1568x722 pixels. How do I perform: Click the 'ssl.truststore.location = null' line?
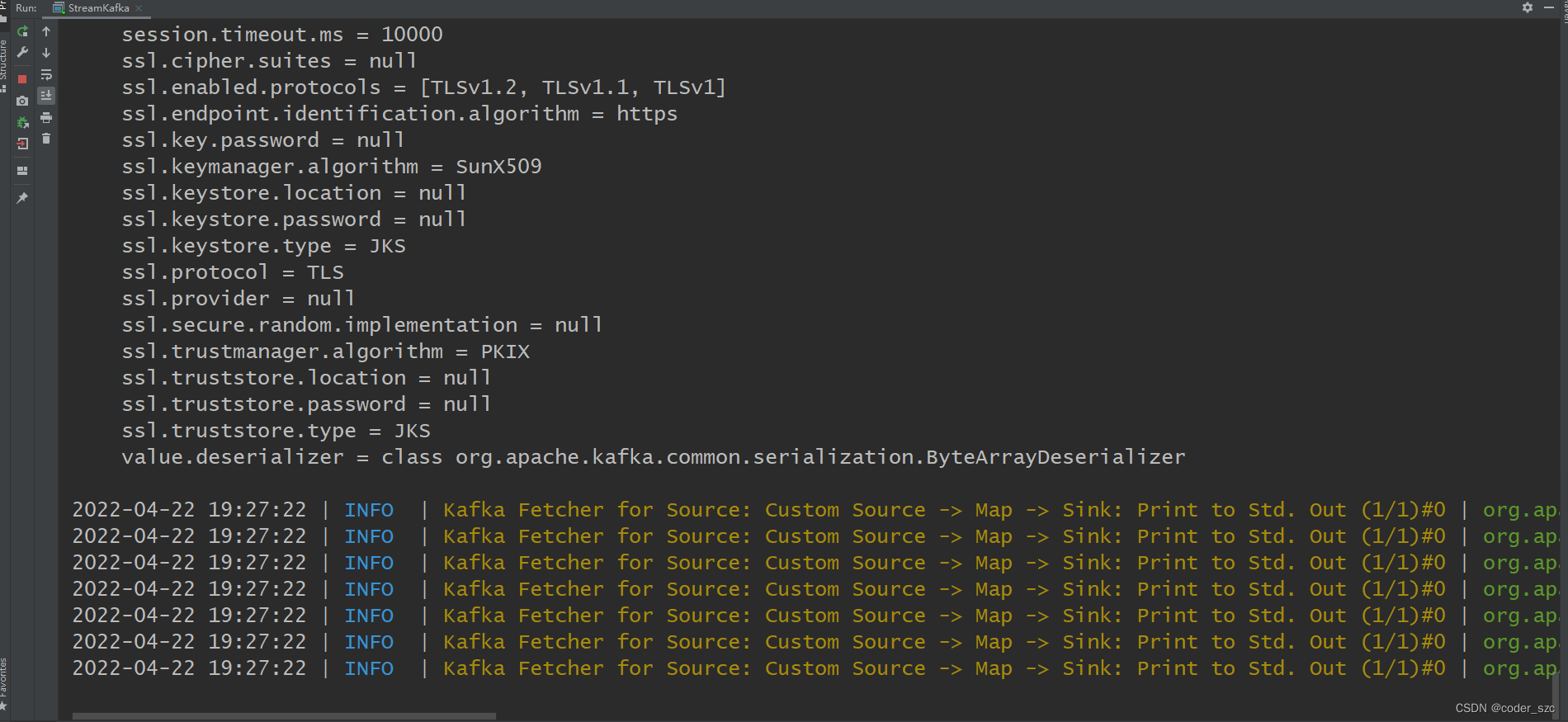click(x=306, y=378)
